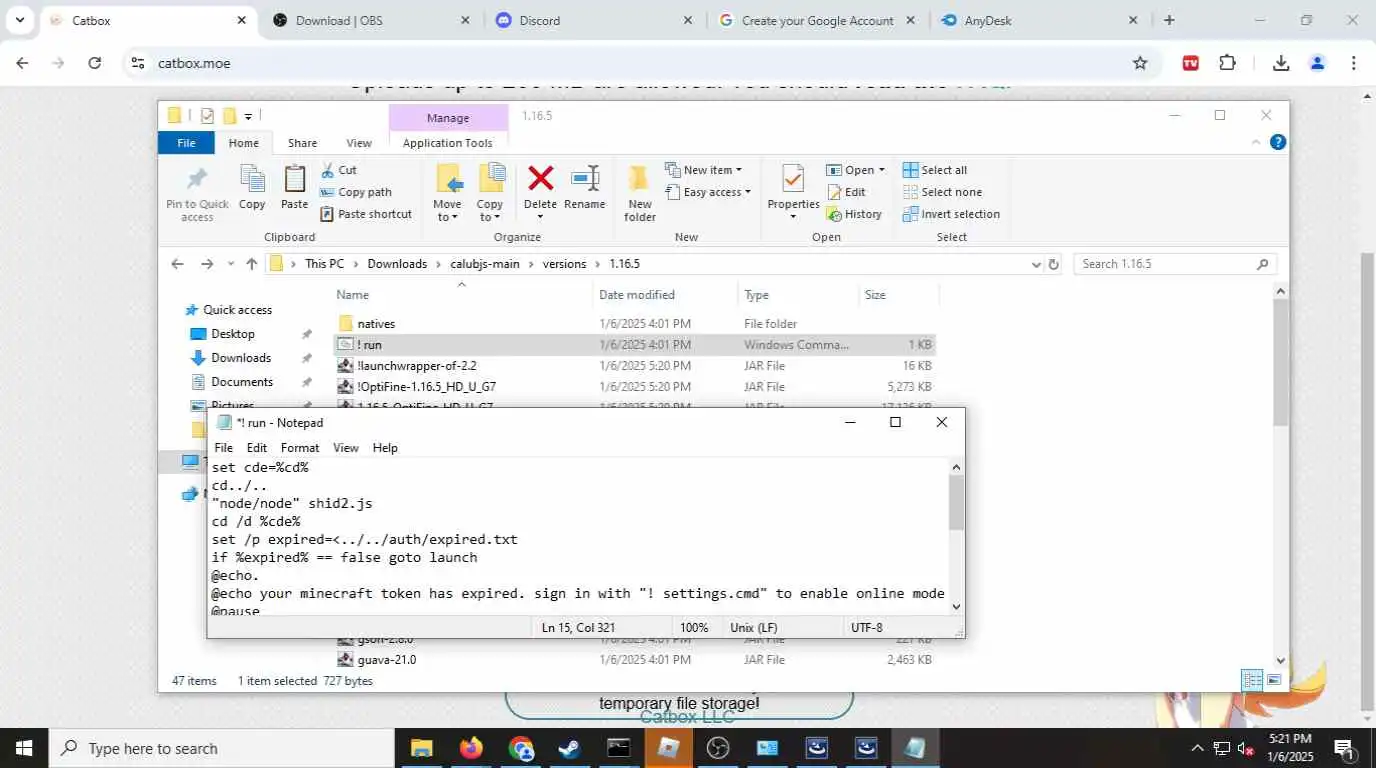Click the Search 1.16.5 input box

(1176, 264)
